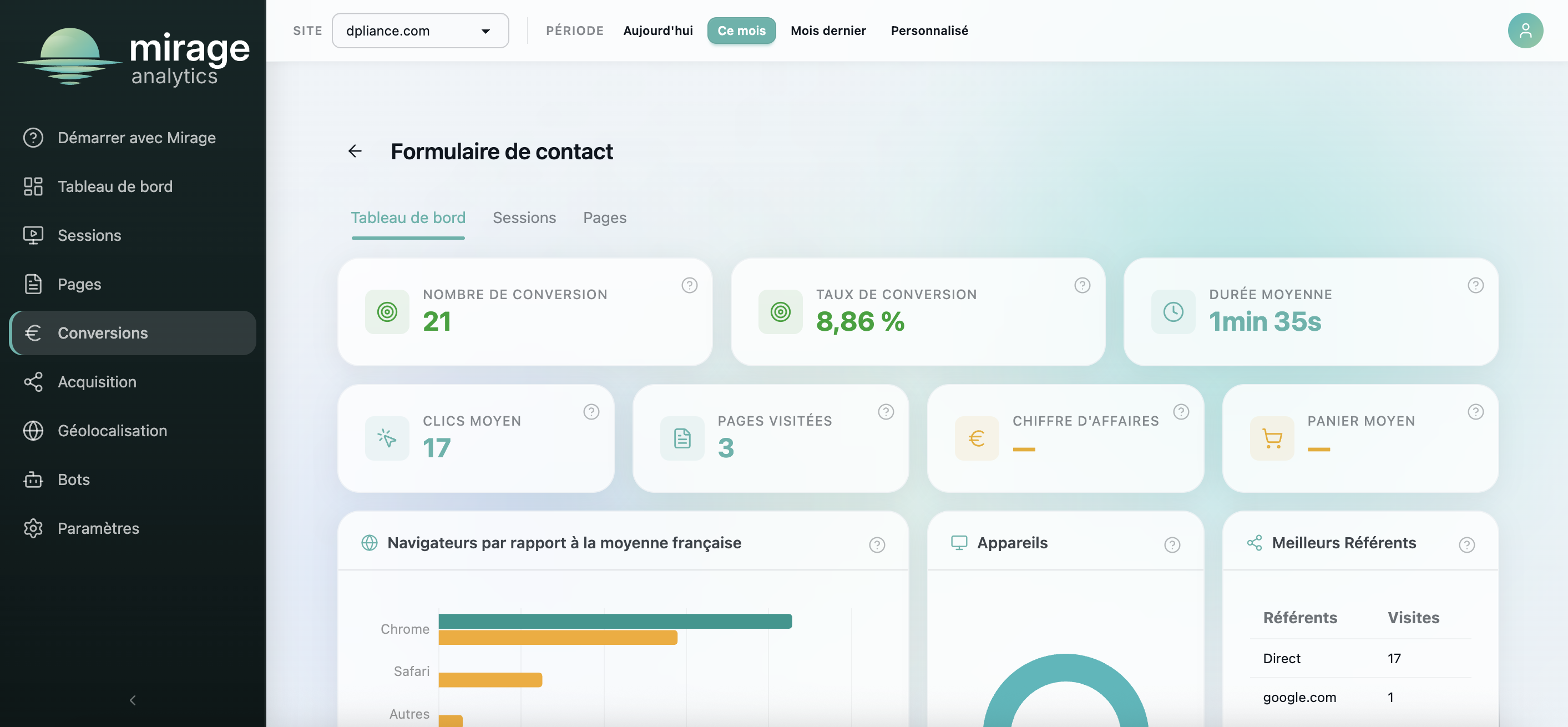1568x727 pixels.
Task: Click the google.com referrer row
Action: [x=1360, y=697]
